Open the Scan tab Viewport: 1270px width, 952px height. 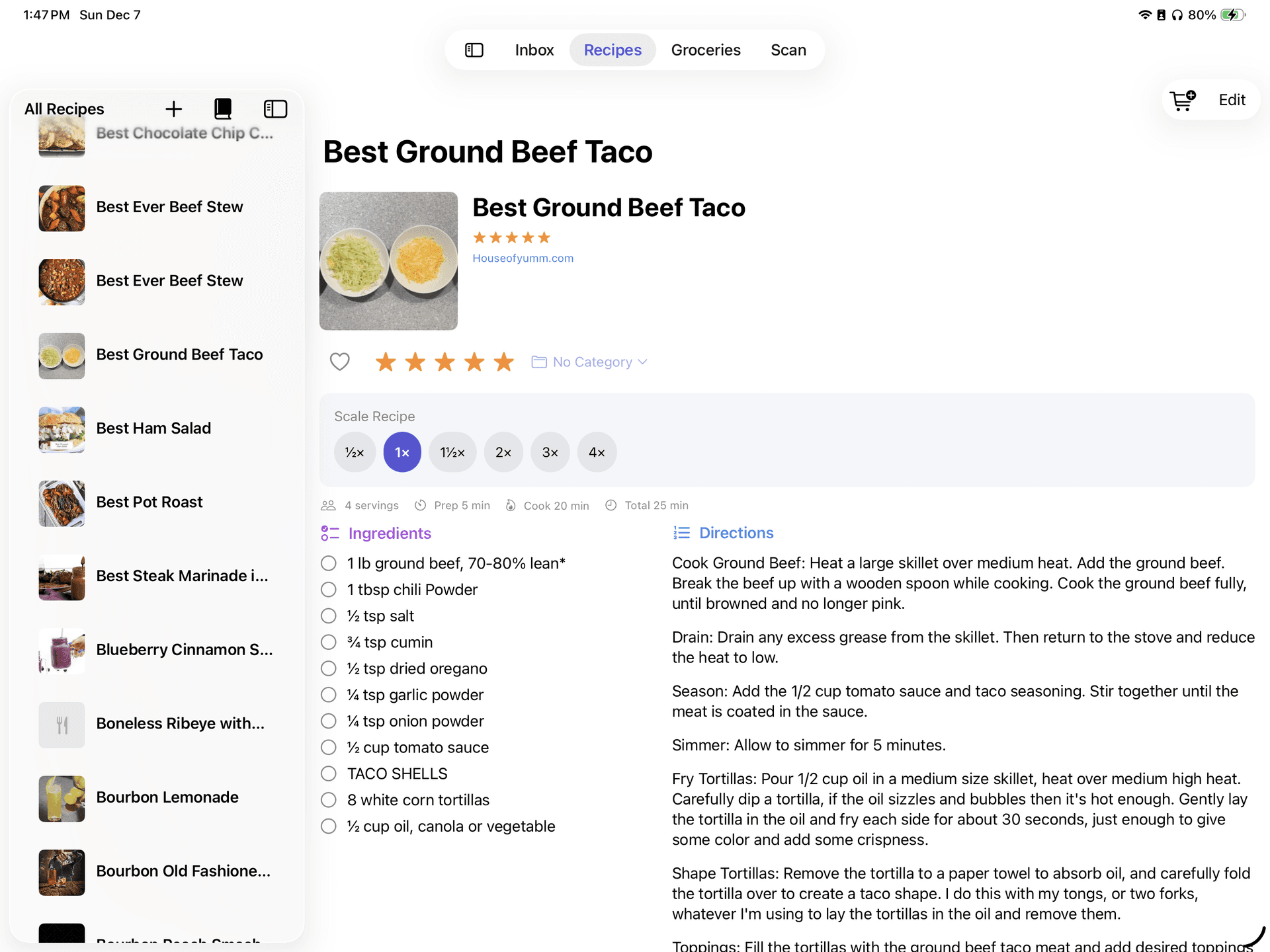[787, 50]
